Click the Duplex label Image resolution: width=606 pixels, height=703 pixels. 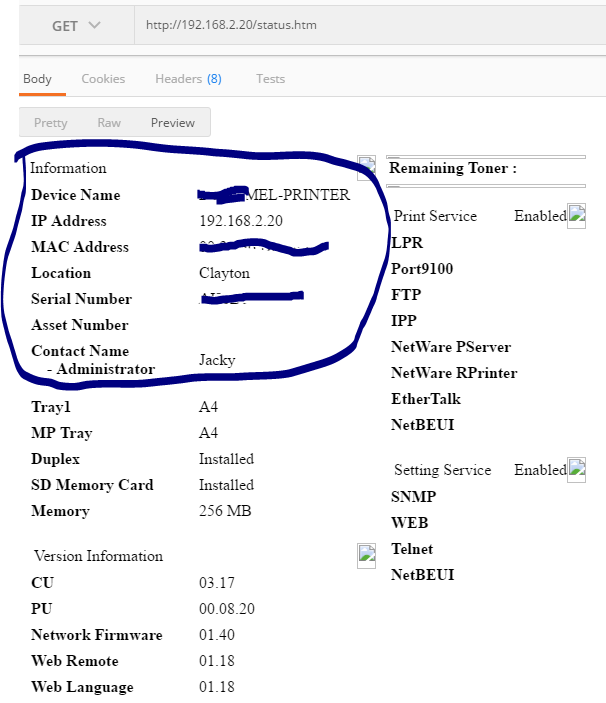(56, 459)
